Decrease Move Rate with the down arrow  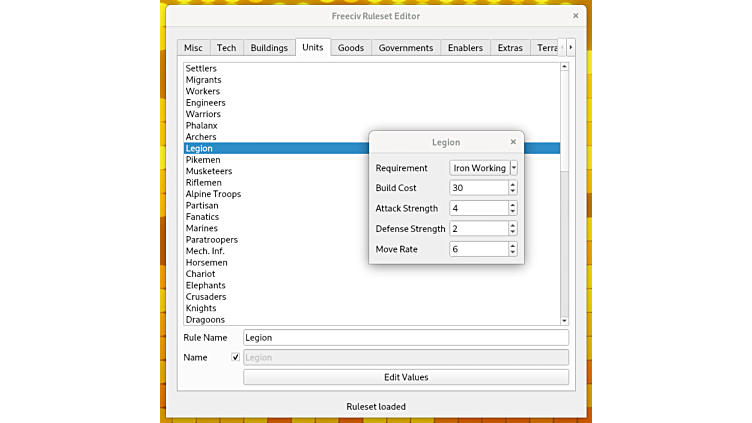click(513, 252)
